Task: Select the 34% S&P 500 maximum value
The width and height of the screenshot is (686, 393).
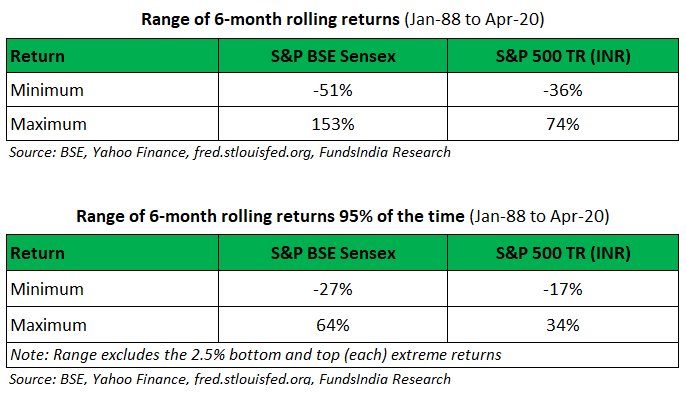Action: pyautogui.click(x=563, y=325)
